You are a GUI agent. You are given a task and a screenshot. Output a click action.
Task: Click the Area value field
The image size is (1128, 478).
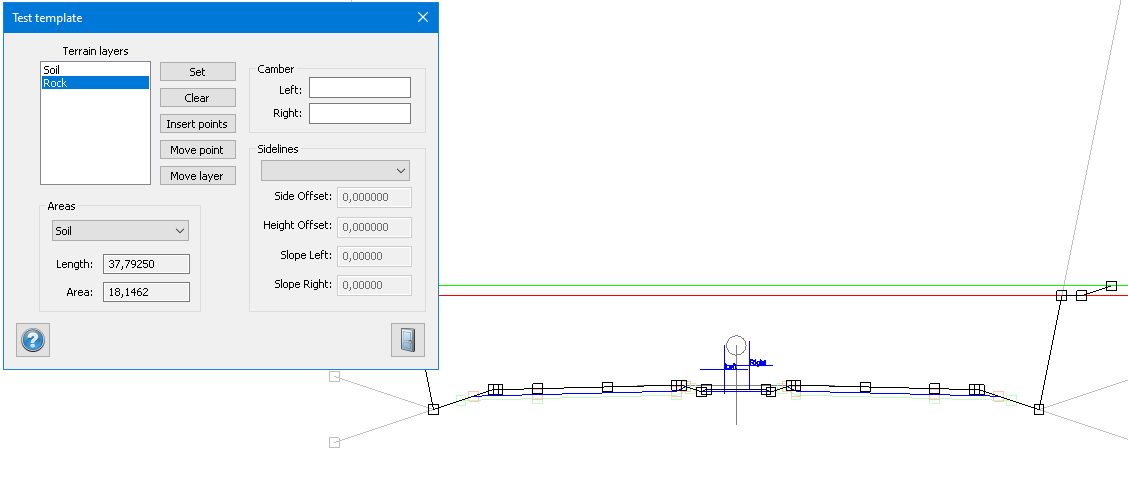(x=146, y=292)
